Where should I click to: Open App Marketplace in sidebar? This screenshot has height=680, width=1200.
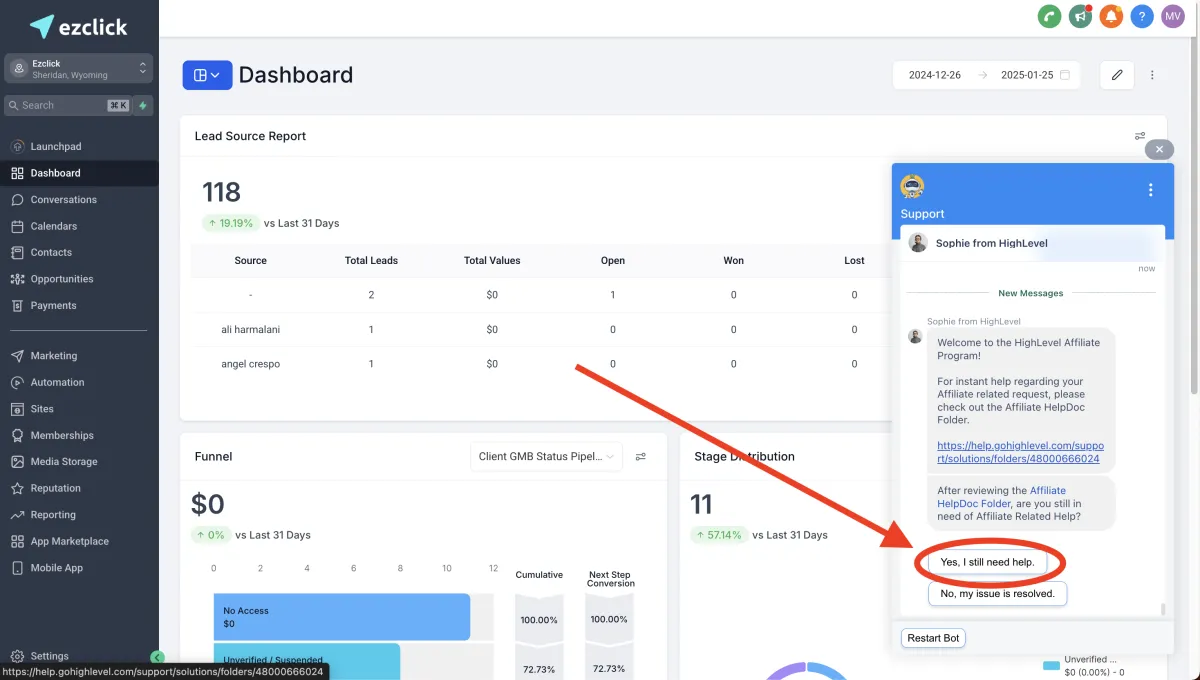click(x=79, y=541)
